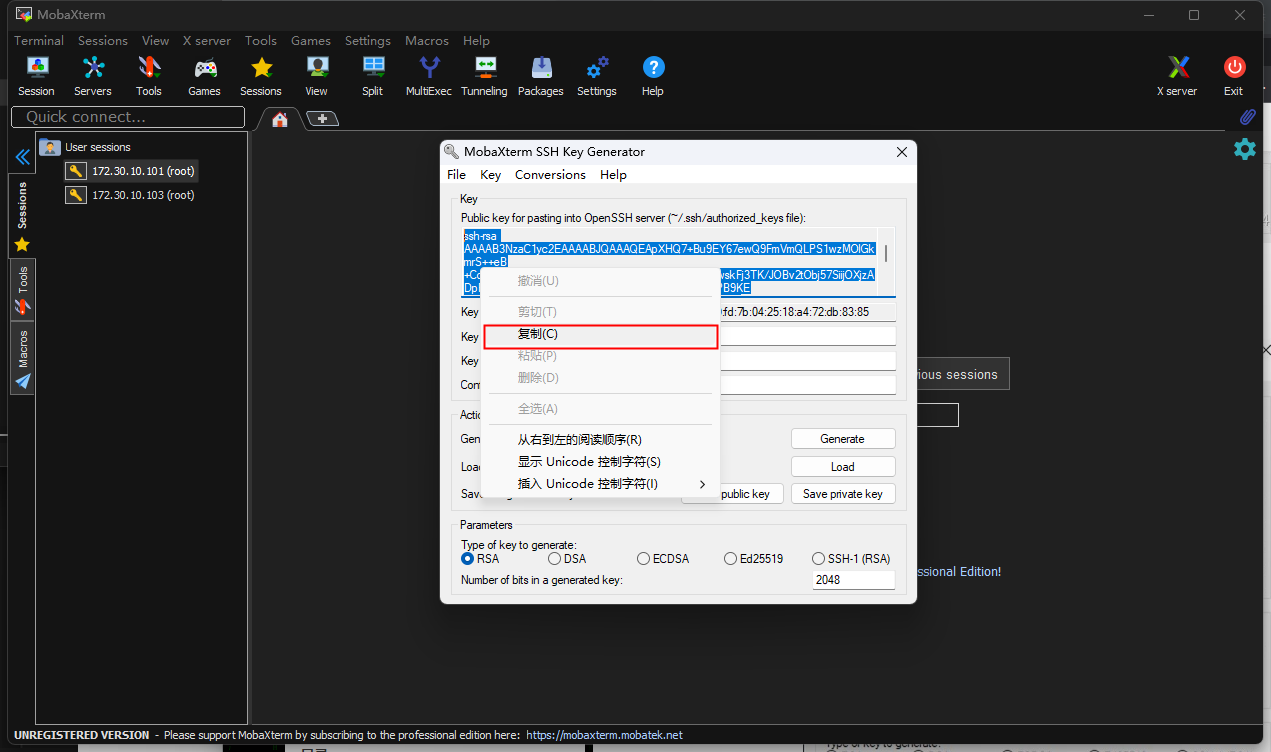
Task: Toggle the X server icon
Action: click(1178, 76)
